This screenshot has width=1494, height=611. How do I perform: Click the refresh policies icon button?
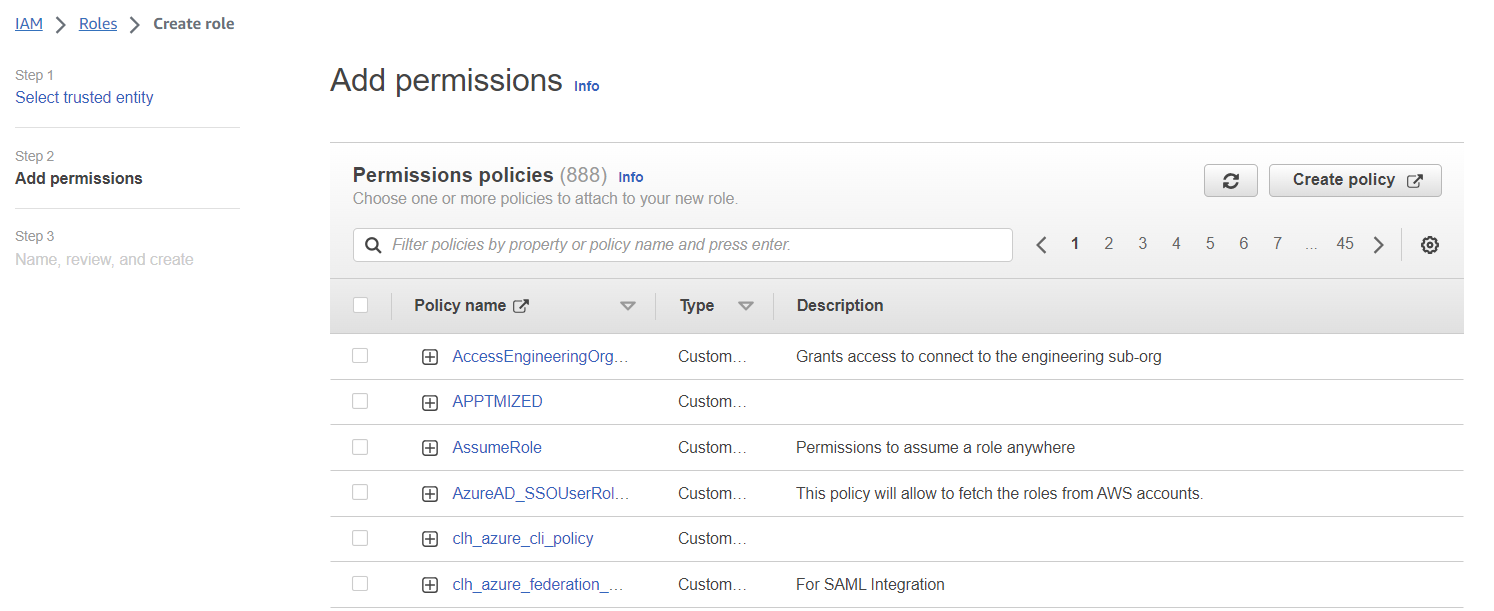(x=1230, y=181)
